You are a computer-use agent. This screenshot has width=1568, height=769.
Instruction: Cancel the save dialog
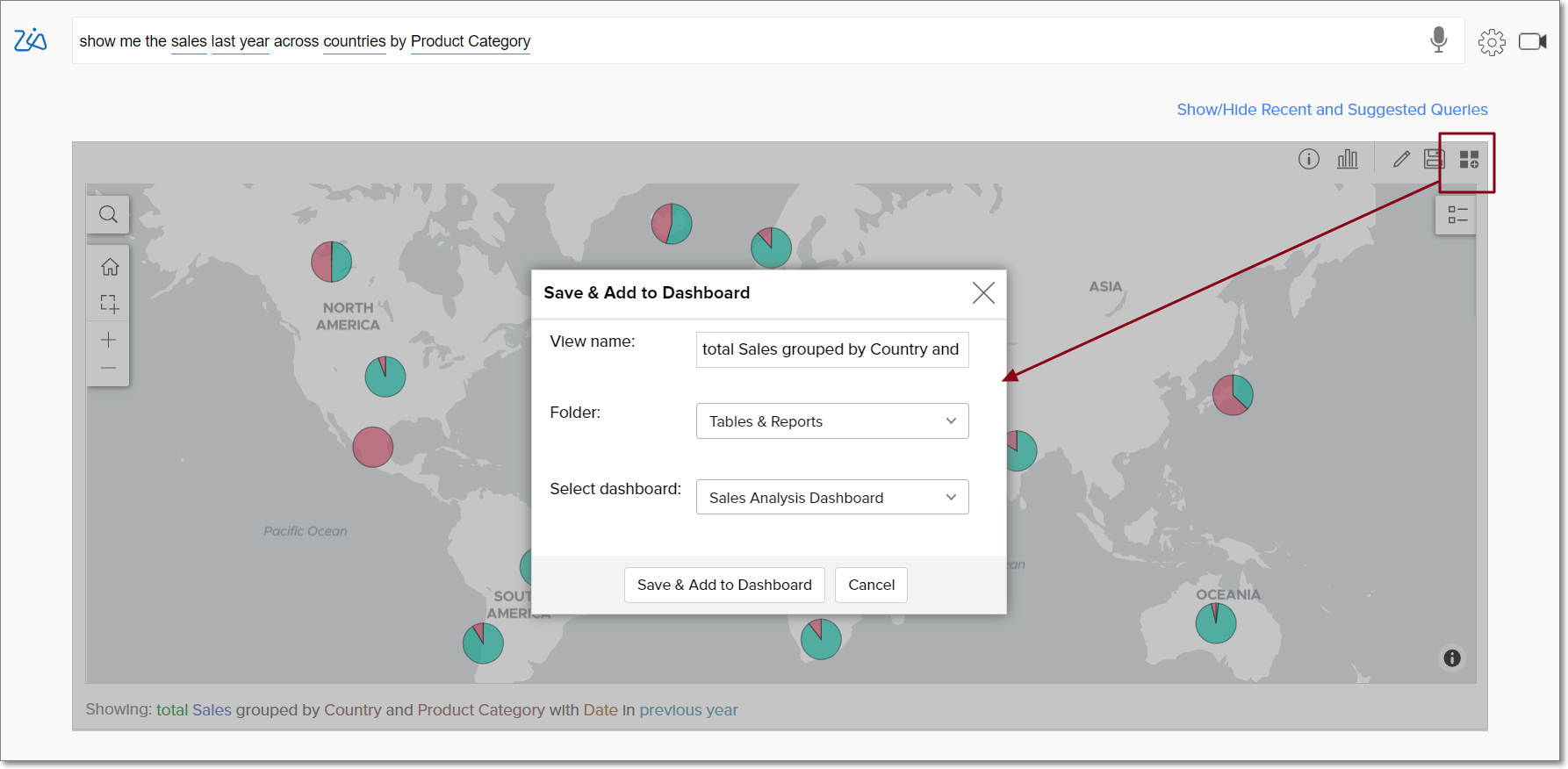tap(871, 586)
